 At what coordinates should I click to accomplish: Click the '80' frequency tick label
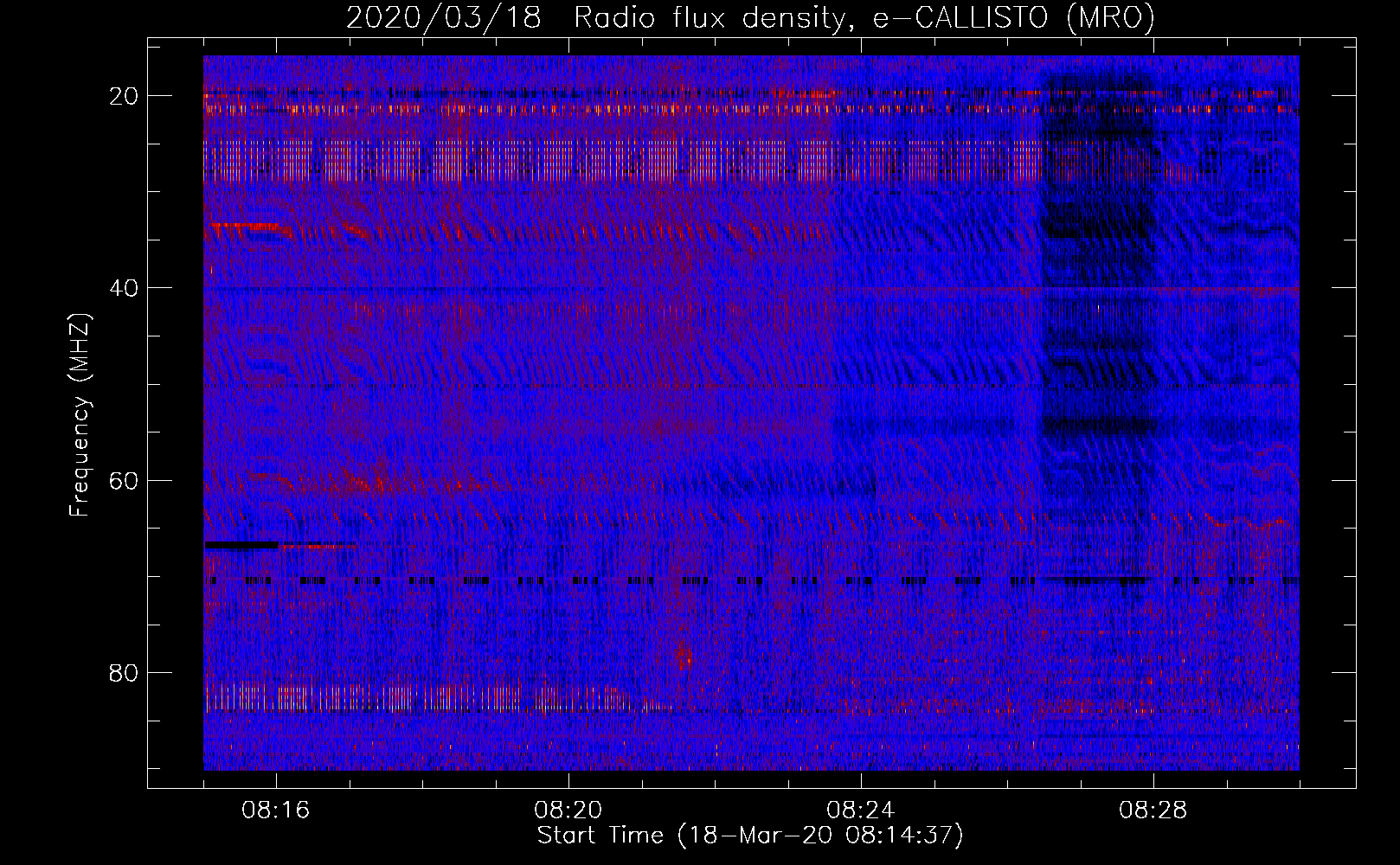coord(125,672)
